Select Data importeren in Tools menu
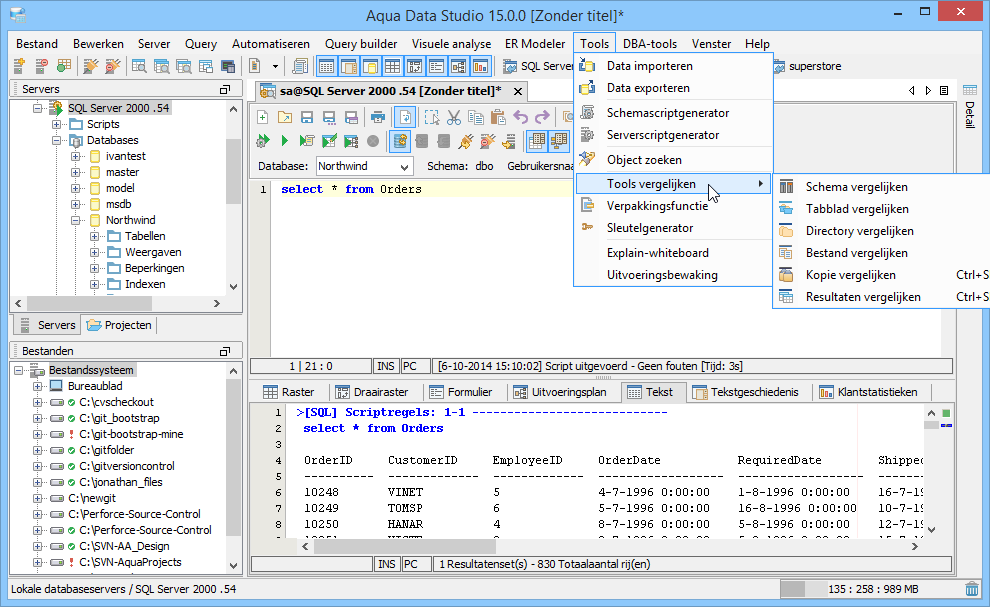Viewport: 990px width, 607px height. tap(649, 66)
